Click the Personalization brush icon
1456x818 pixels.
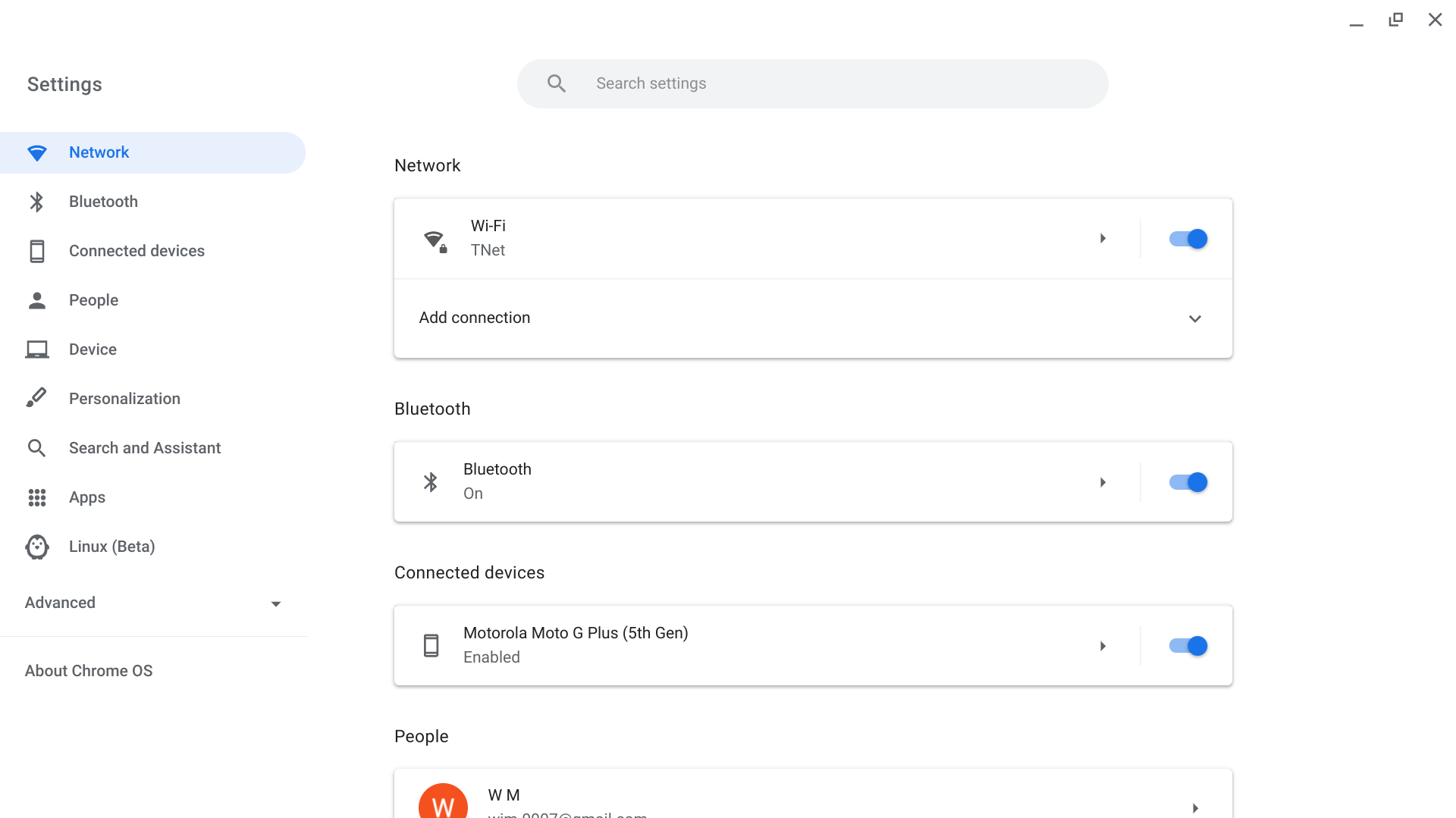(36, 398)
